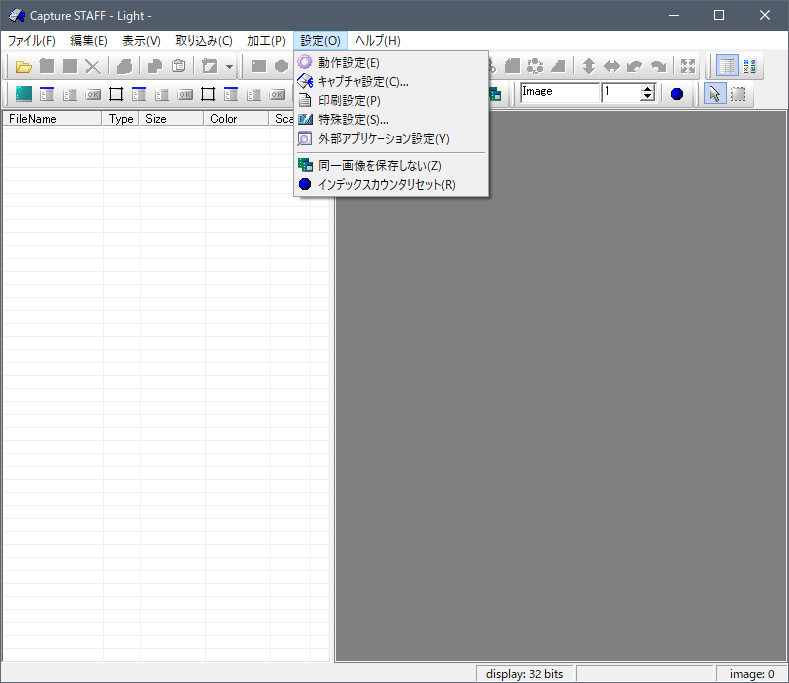Click the grey up-down flip arrow icon
This screenshot has height=683, width=789.
[588, 66]
